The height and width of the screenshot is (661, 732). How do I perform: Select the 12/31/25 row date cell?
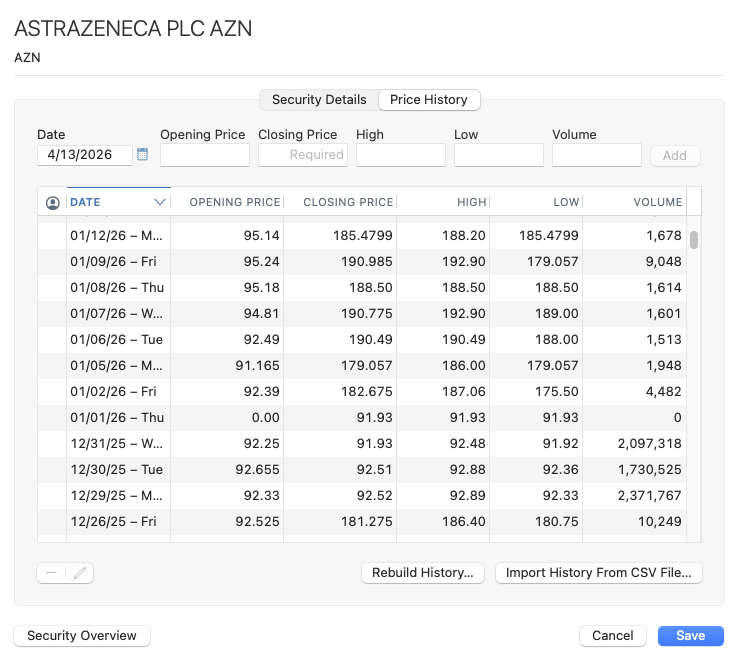pos(117,444)
